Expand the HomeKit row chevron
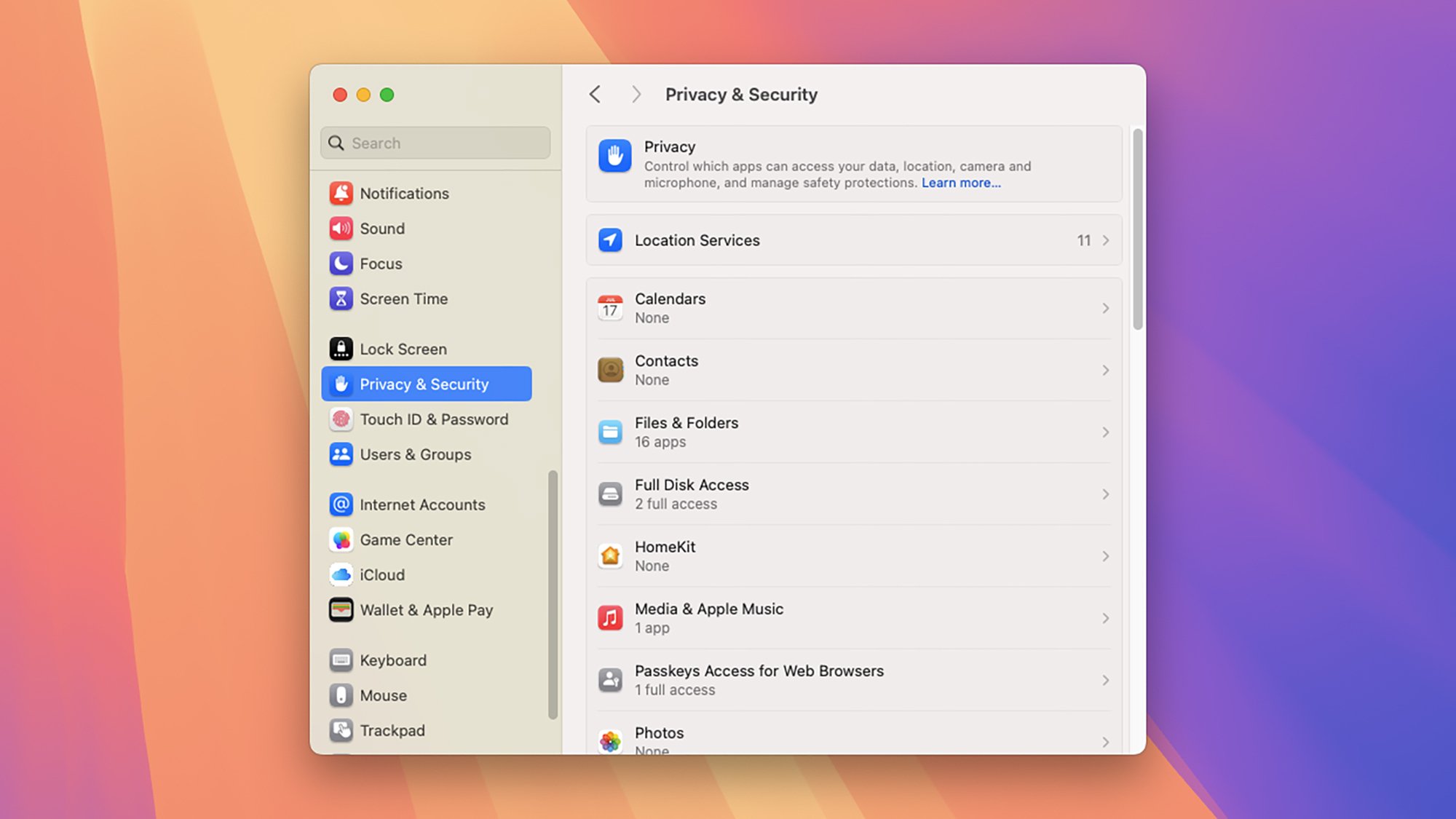The width and height of the screenshot is (1456, 819). [x=1106, y=556]
